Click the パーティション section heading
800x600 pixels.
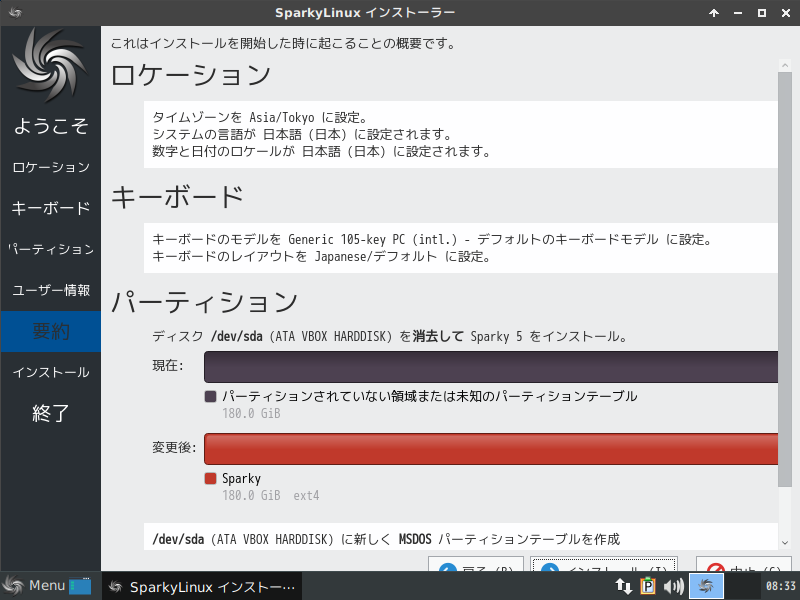[205, 302]
